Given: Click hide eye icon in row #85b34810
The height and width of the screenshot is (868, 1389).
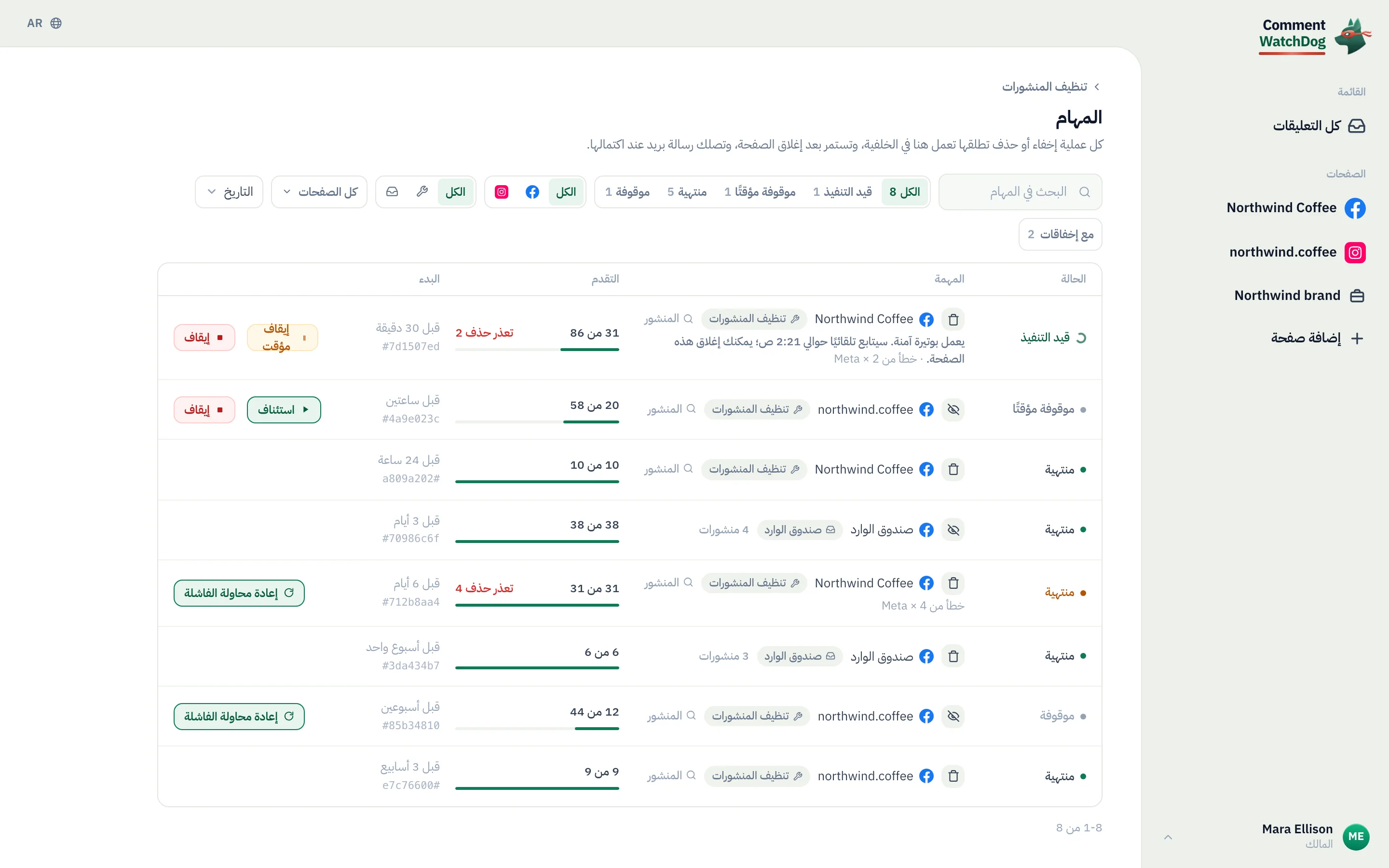Looking at the screenshot, I should pos(953,716).
